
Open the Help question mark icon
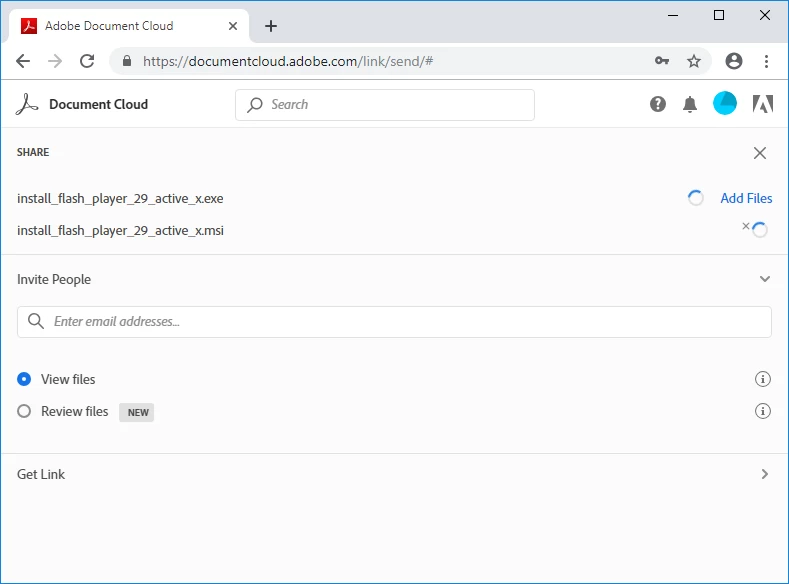click(x=658, y=104)
